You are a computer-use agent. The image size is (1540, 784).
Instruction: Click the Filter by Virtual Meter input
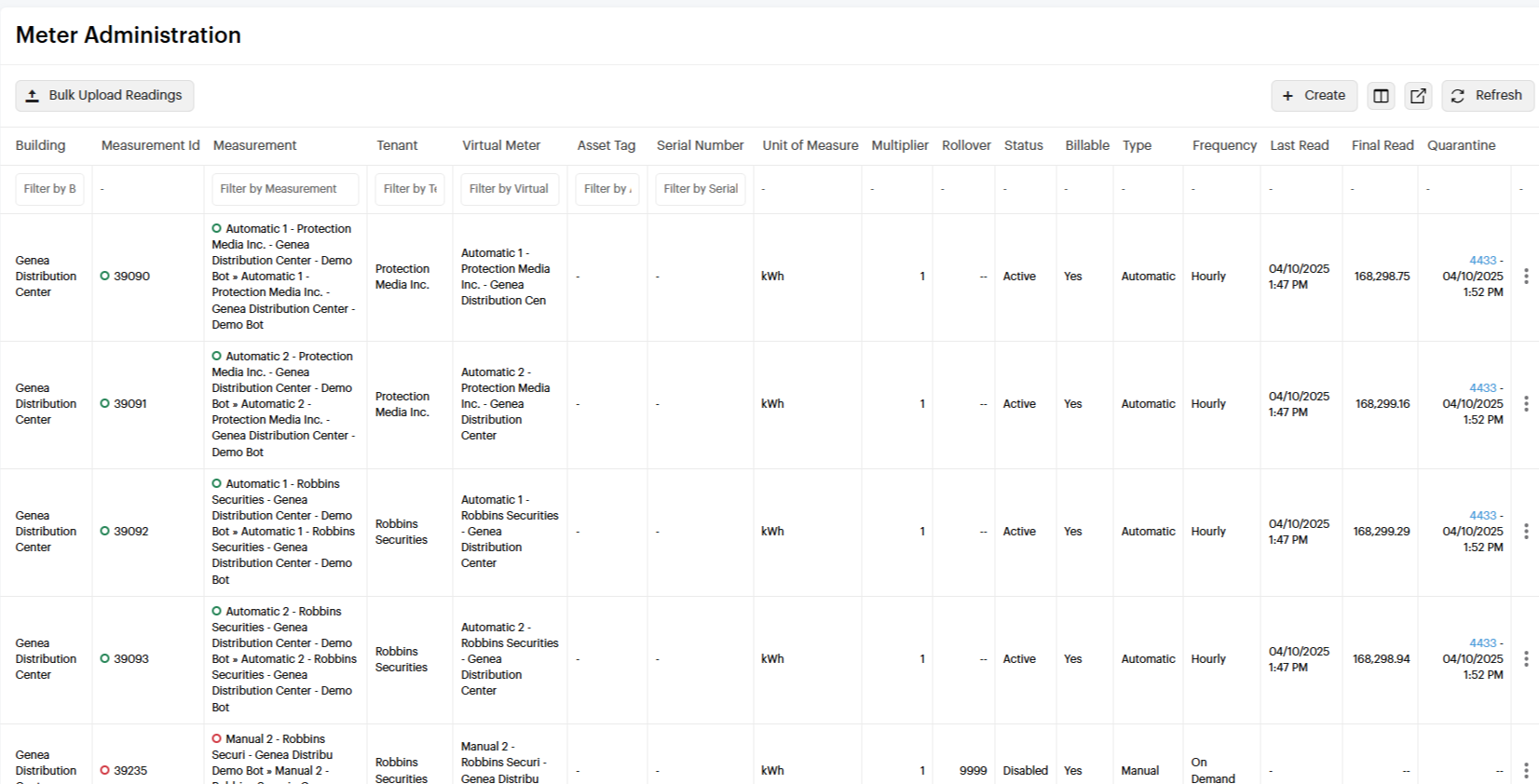510,189
